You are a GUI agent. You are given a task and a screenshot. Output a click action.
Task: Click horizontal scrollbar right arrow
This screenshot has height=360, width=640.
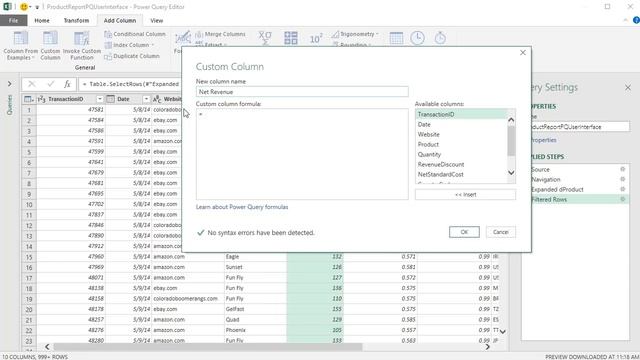(487, 347)
